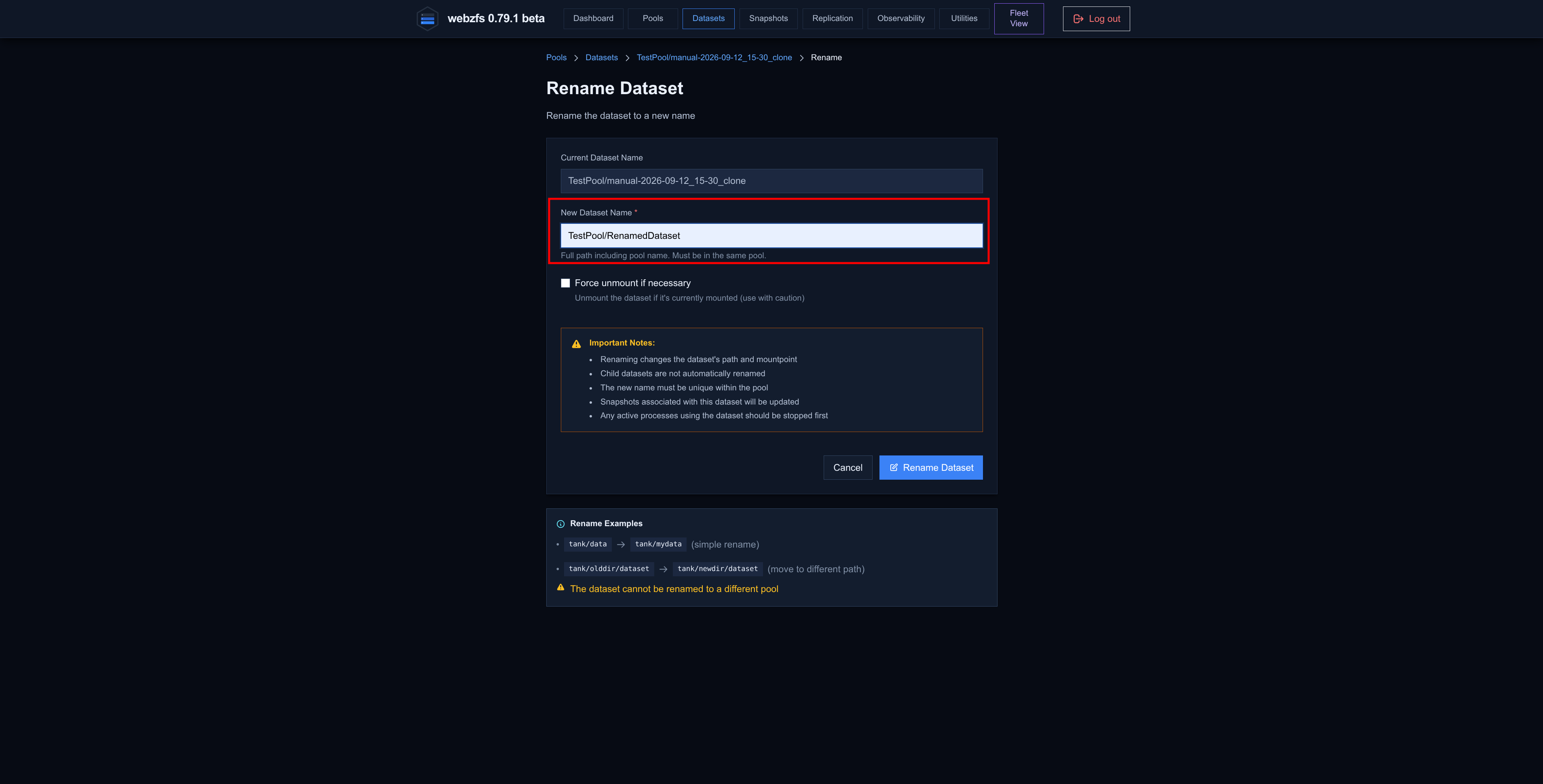The height and width of the screenshot is (784, 1543).
Task: Click the webzfs stacked-disks logo icon
Action: (427, 19)
